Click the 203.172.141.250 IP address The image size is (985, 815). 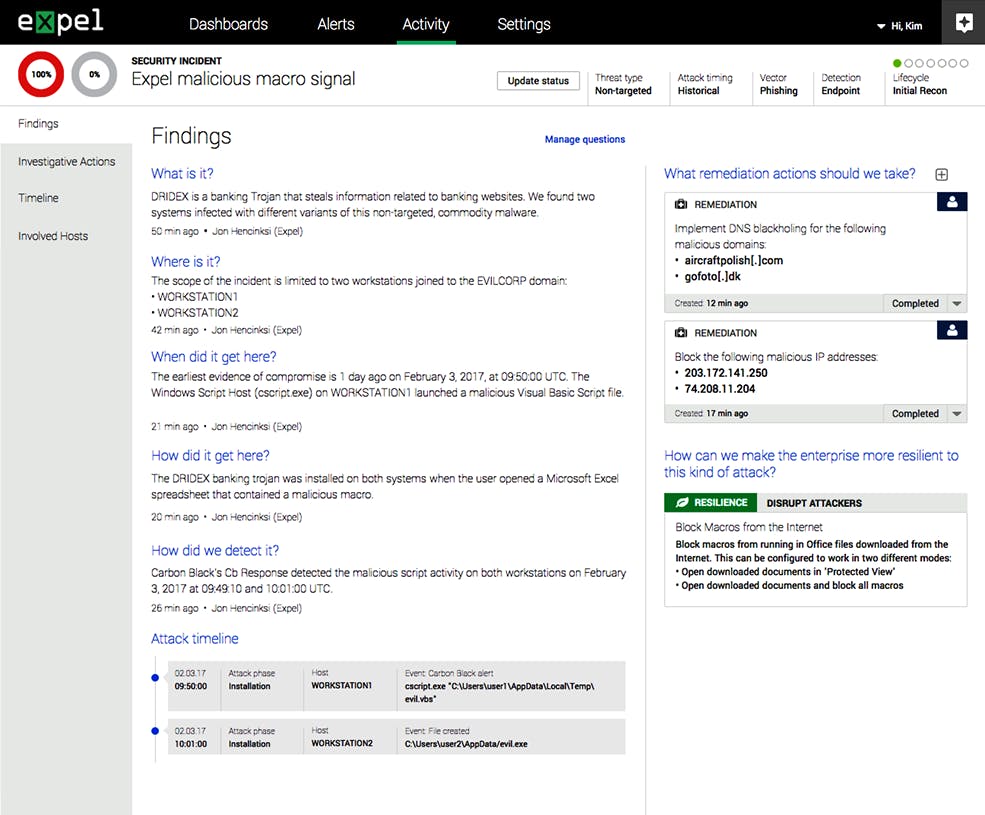[x=726, y=373]
